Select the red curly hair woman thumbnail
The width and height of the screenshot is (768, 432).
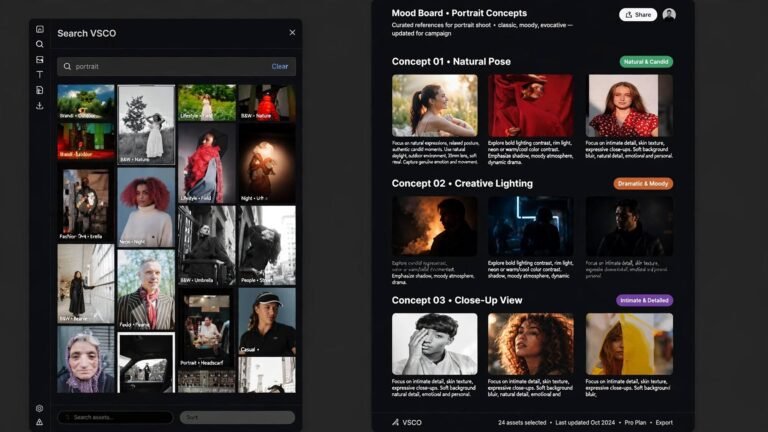coord(146,207)
